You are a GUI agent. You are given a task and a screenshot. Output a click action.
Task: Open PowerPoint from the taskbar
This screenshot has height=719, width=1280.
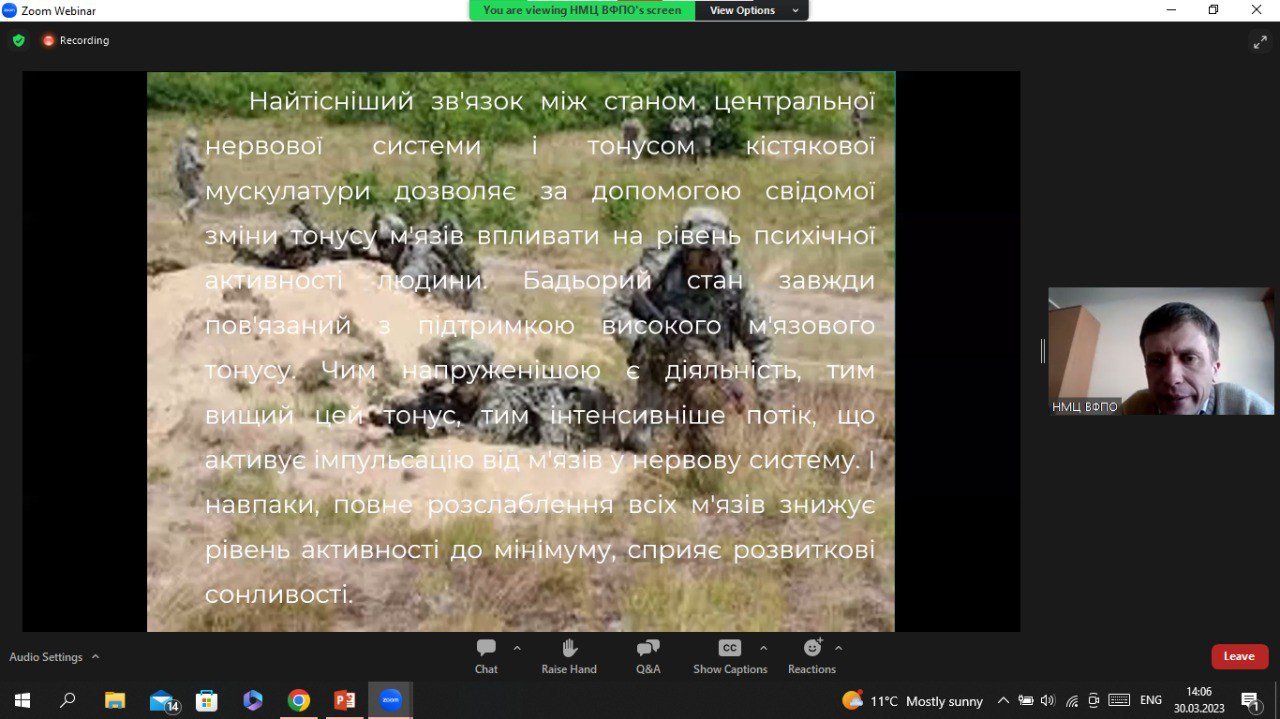point(344,700)
